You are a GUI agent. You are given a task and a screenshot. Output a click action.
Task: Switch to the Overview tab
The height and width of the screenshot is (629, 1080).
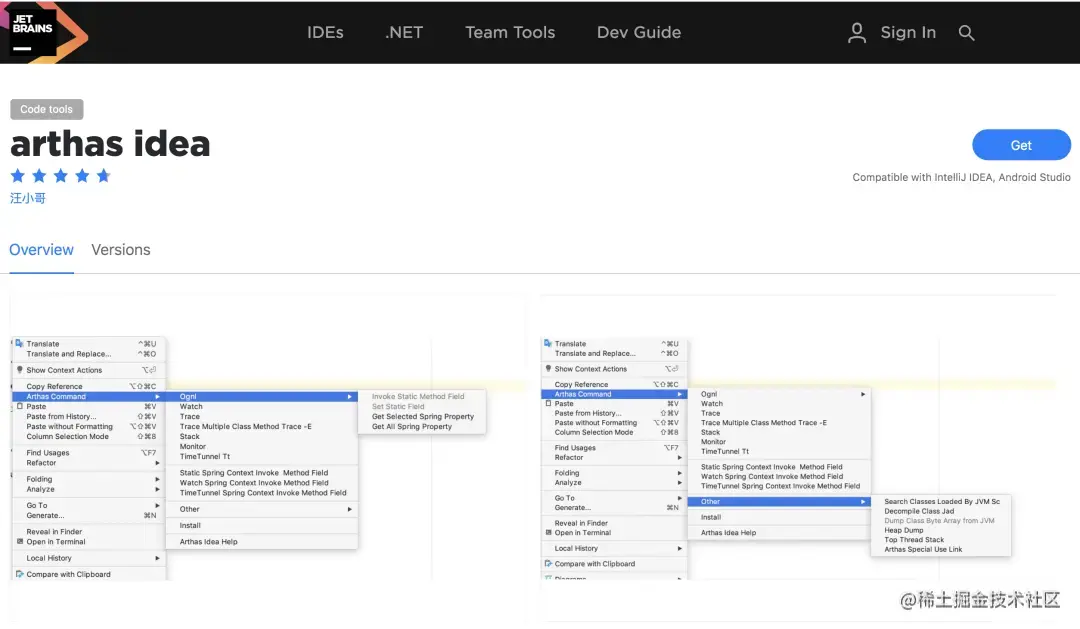coord(41,250)
